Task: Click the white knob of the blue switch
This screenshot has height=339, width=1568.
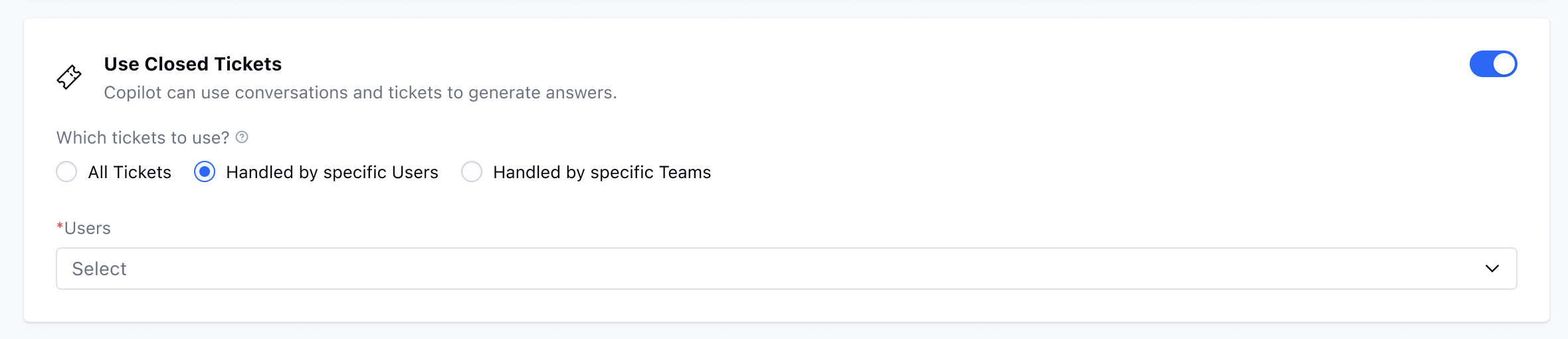Action: [x=1504, y=64]
